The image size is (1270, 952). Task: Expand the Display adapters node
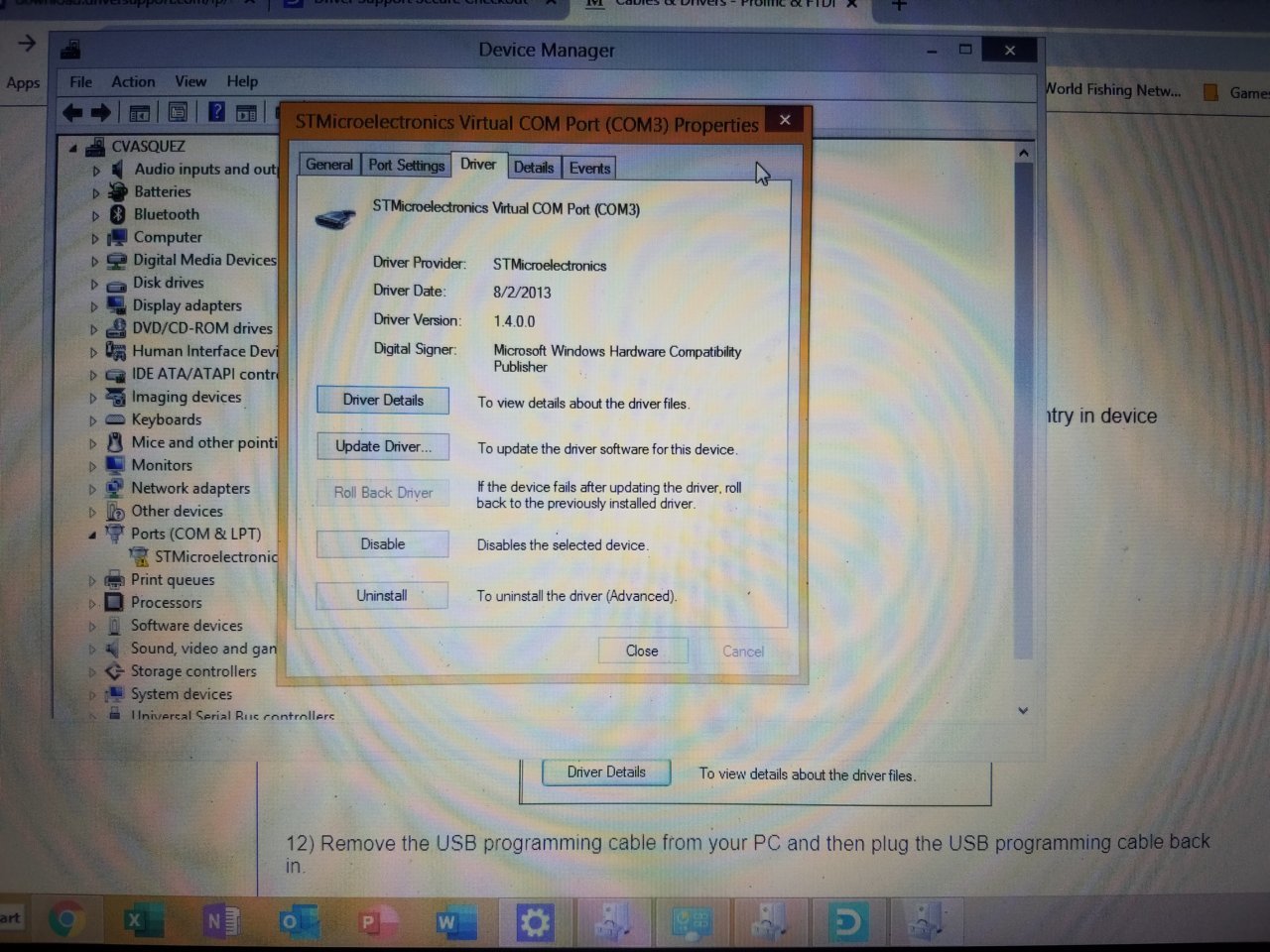pyautogui.click(x=95, y=306)
